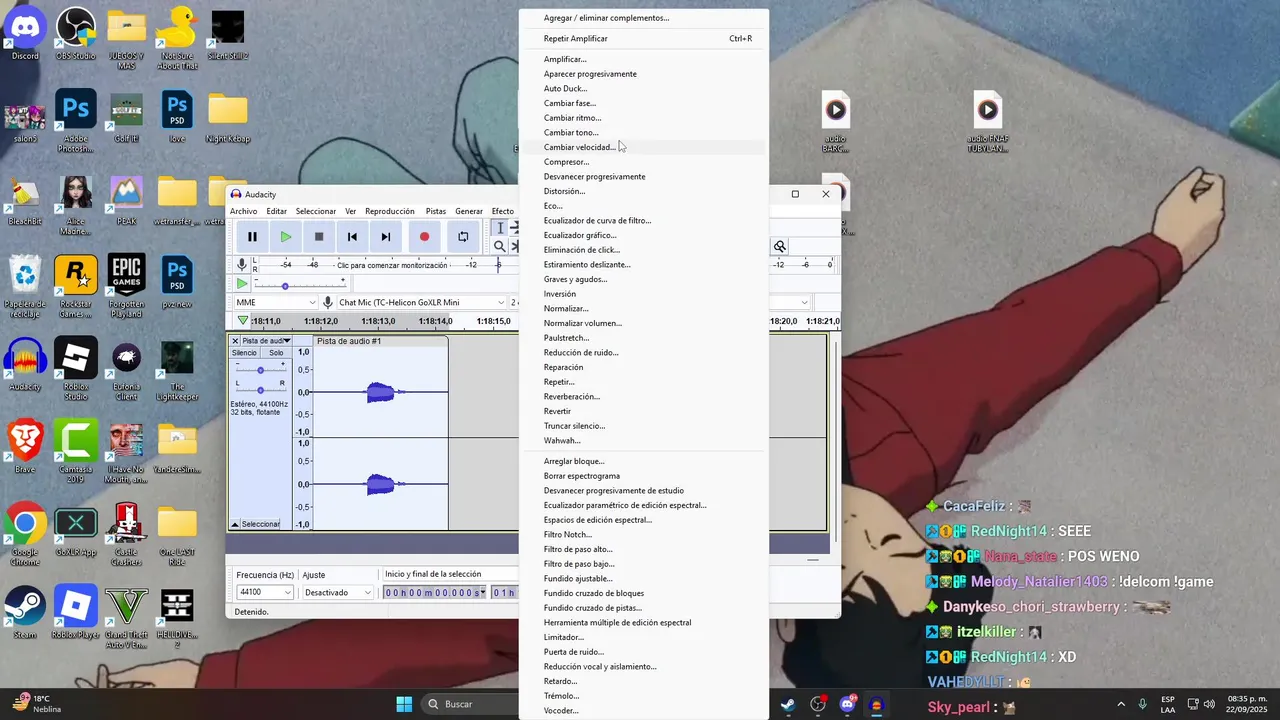Toggle the Loop button in Audacity
1280x720 pixels.
463,237
